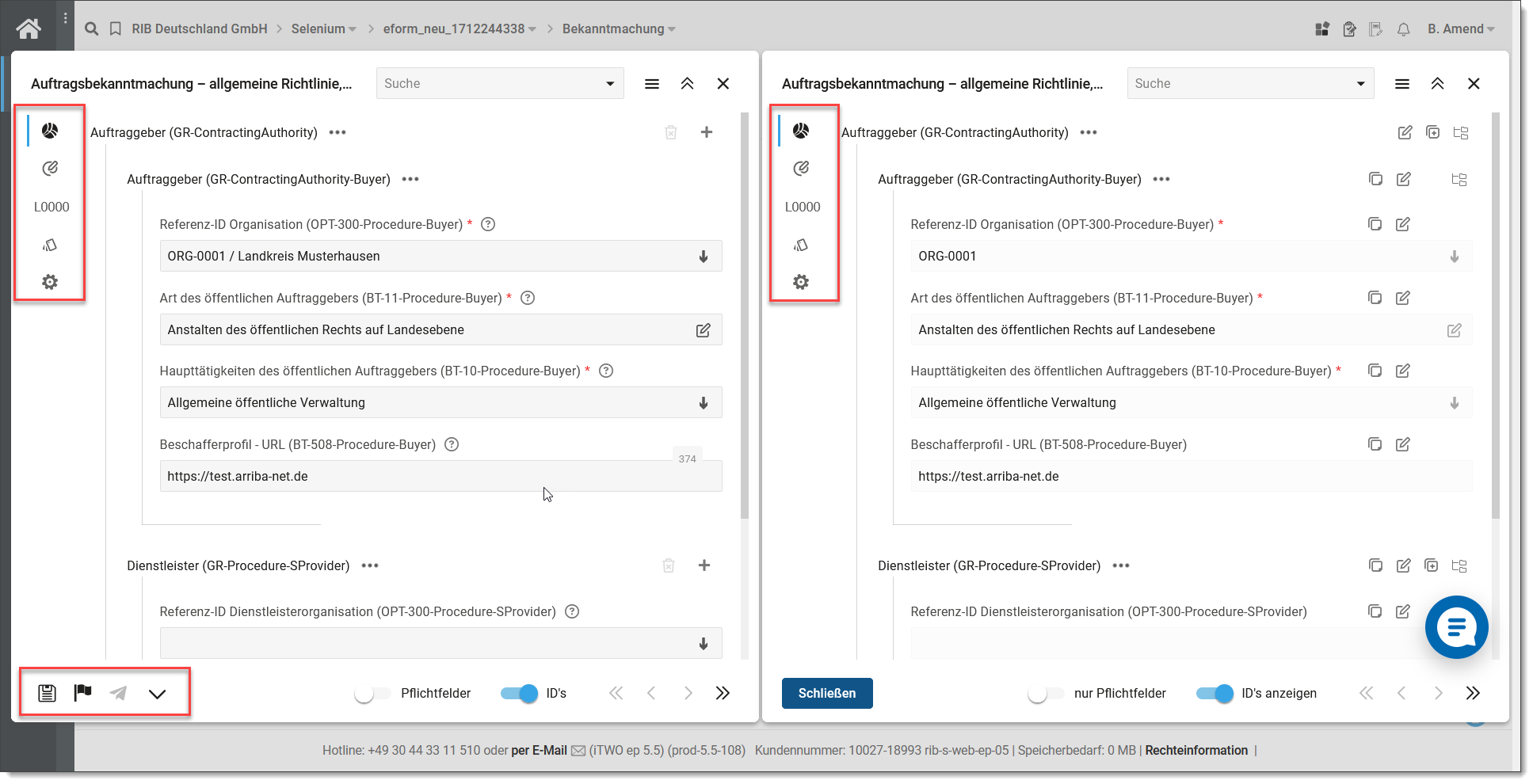
Task: Select the L0000 lot entry in left panel sidebar
Action: (x=51, y=207)
